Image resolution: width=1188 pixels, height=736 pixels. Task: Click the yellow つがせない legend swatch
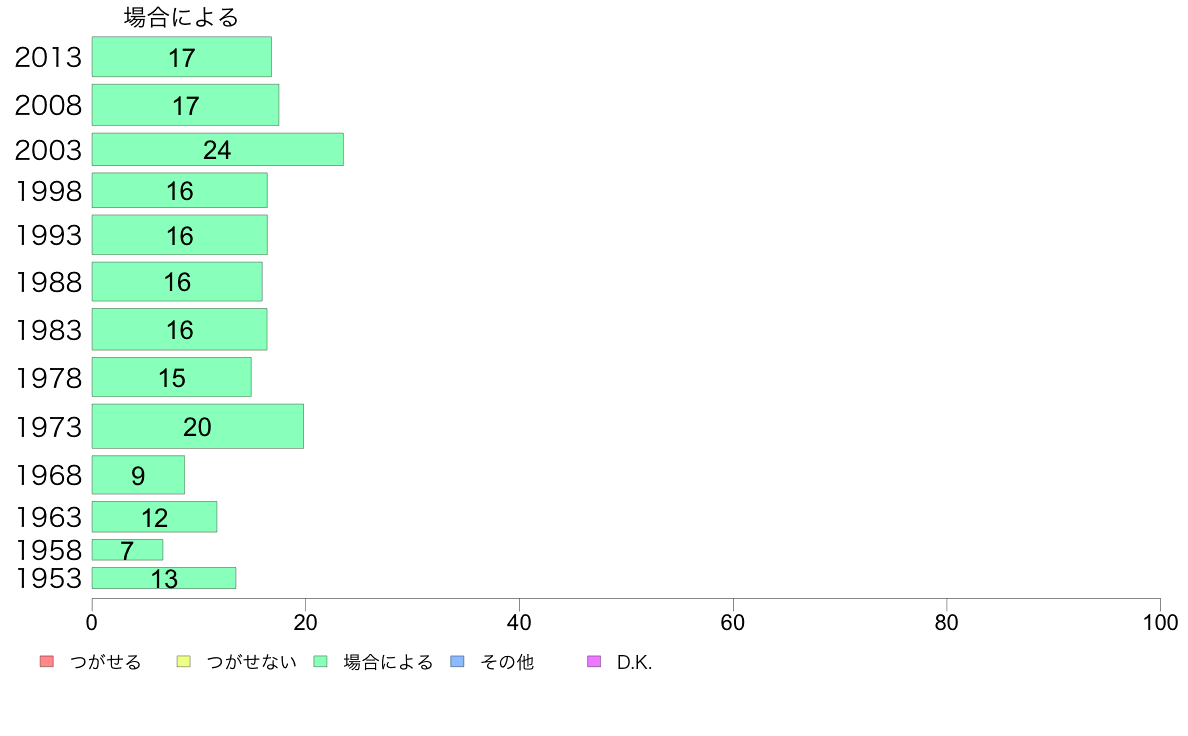pos(183,662)
